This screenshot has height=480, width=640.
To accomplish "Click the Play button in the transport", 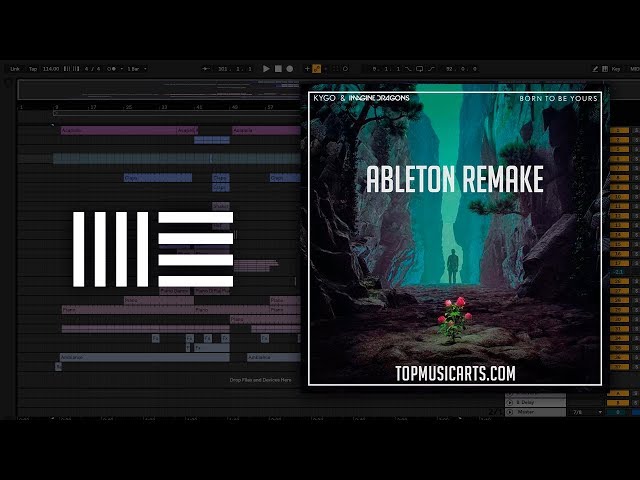I will pyautogui.click(x=266, y=69).
